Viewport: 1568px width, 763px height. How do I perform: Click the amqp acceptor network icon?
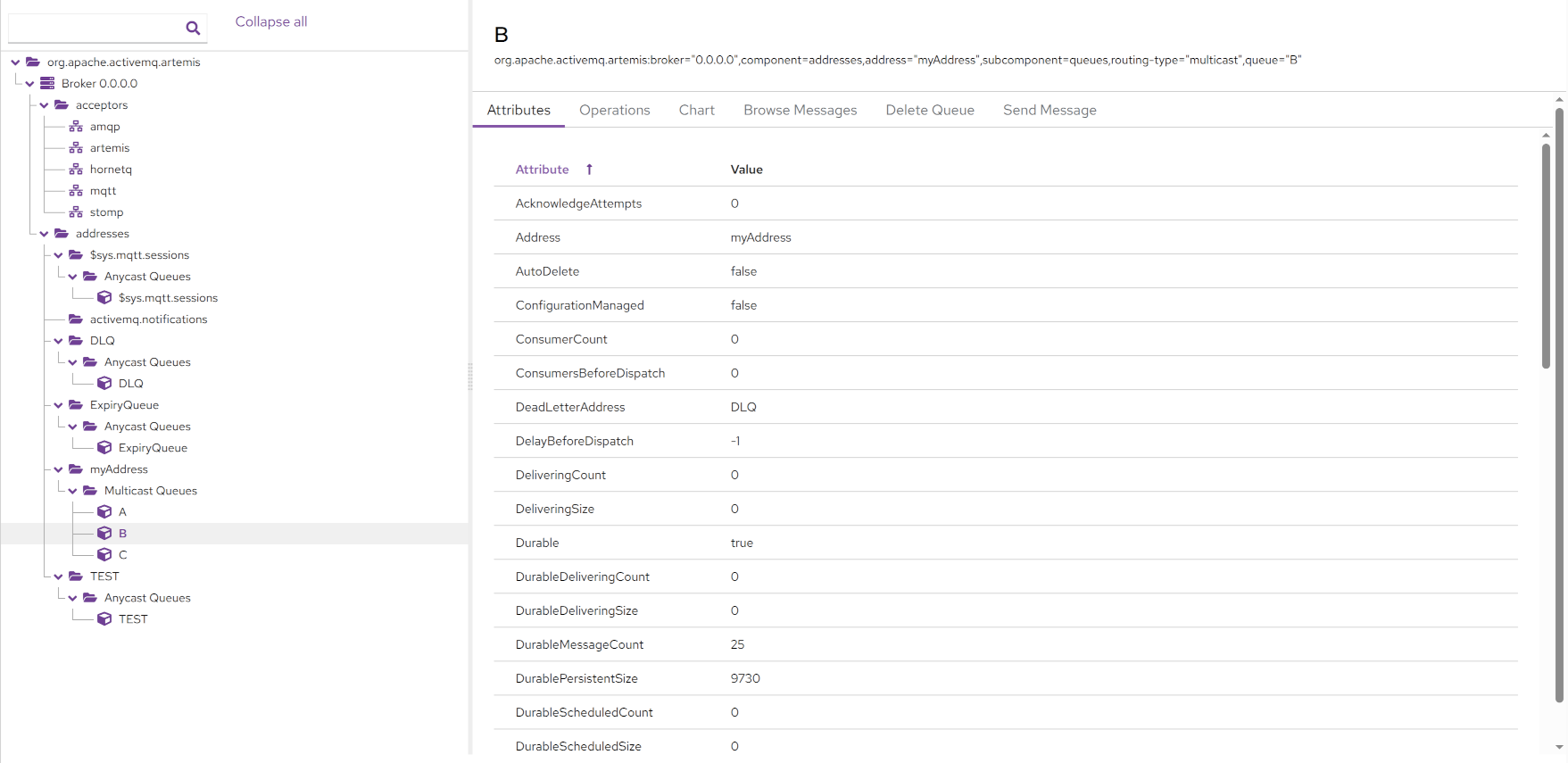(76, 127)
